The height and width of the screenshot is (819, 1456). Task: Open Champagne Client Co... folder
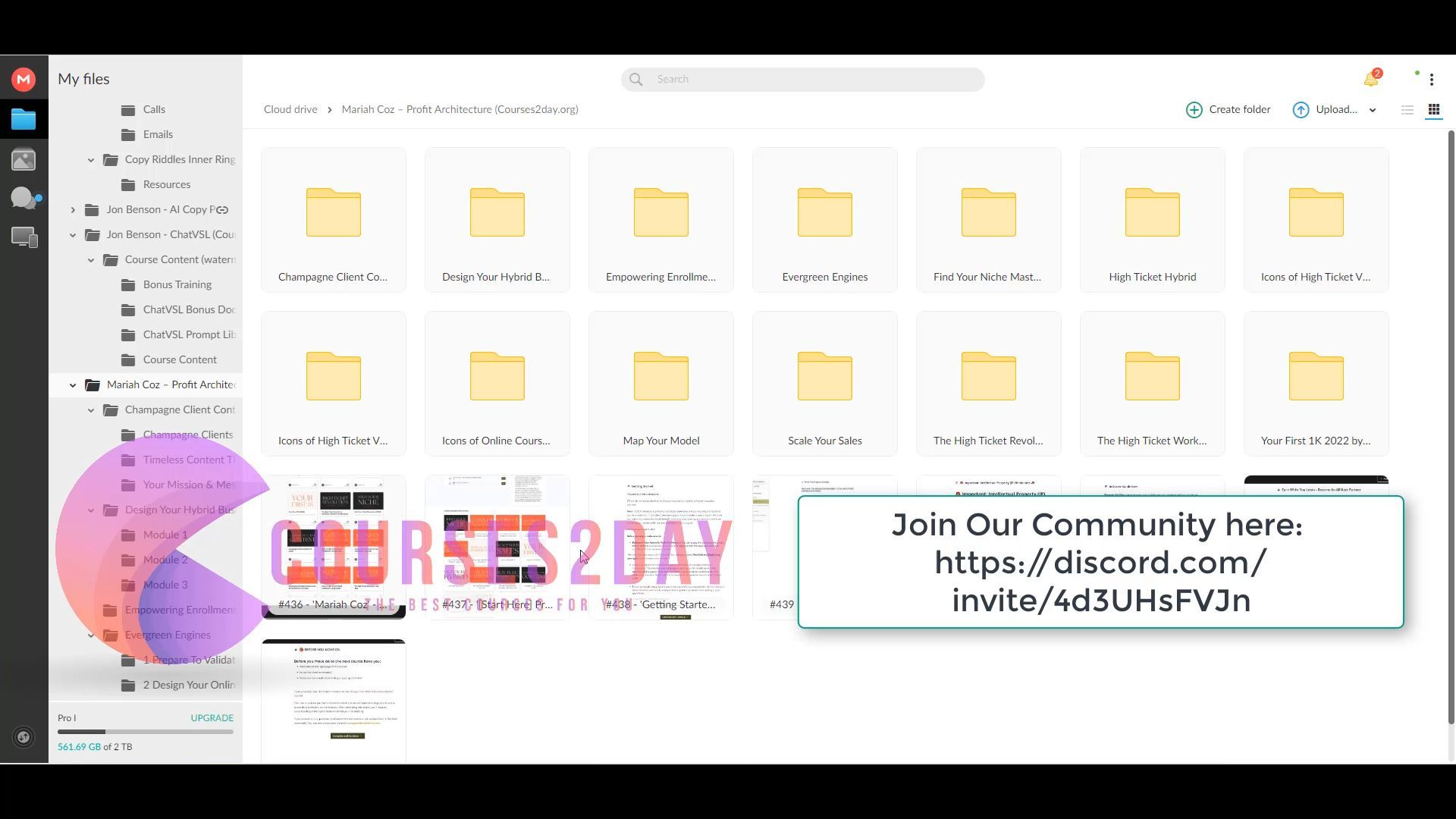tap(334, 220)
